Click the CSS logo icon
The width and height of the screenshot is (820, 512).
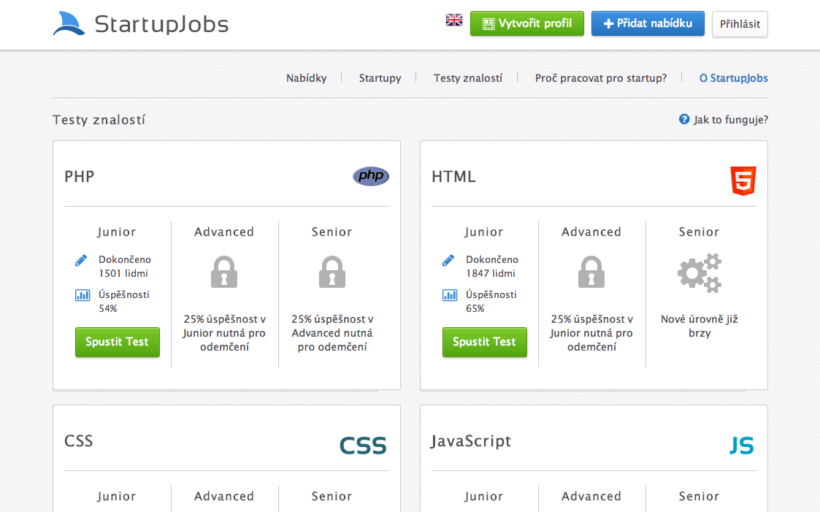pyautogui.click(x=362, y=445)
